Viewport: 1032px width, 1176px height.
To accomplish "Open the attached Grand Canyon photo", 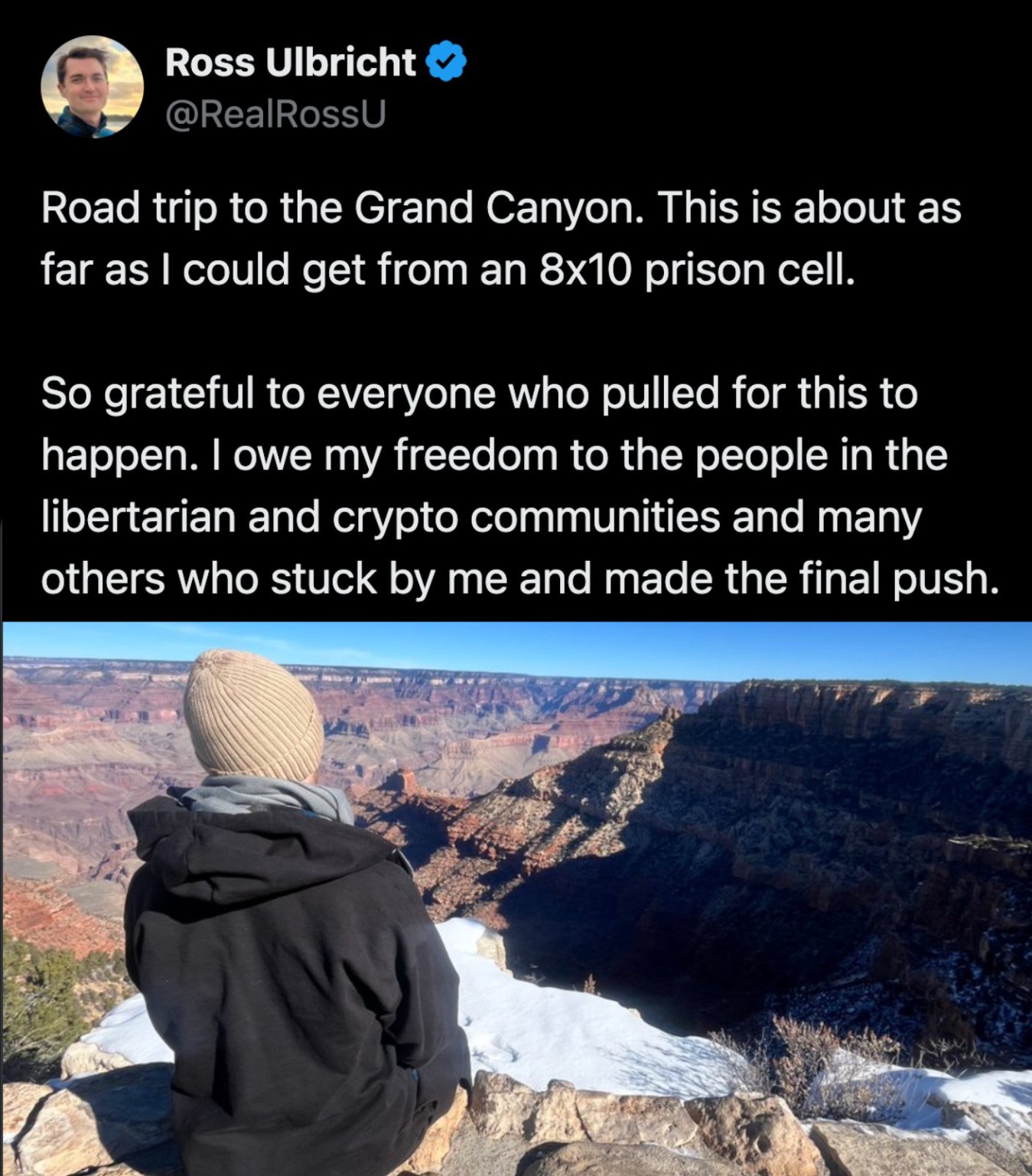I will pyautogui.click(x=517, y=898).
